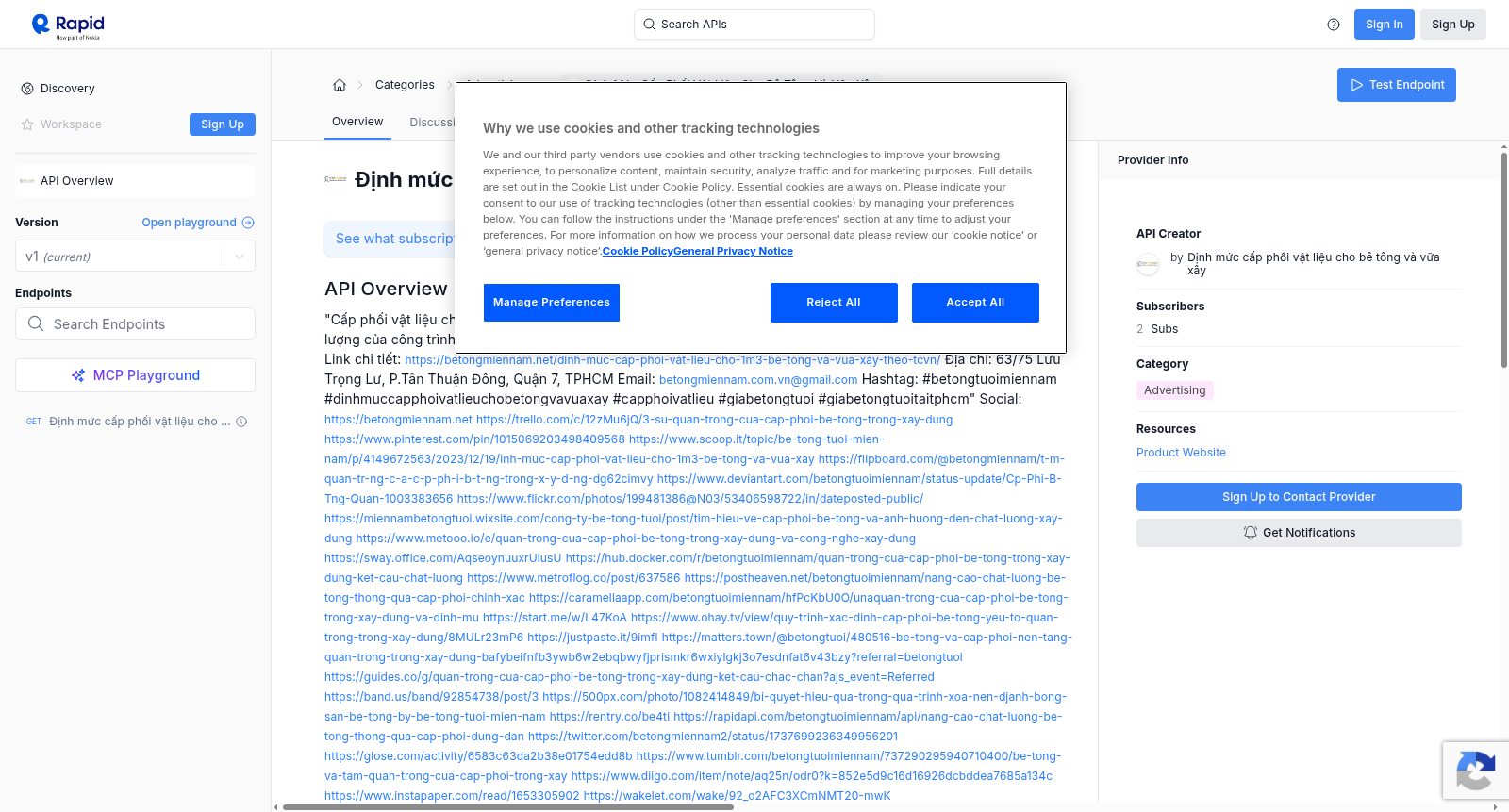The width and height of the screenshot is (1509, 812).
Task: Switch to the Overview tab
Action: 357,122
